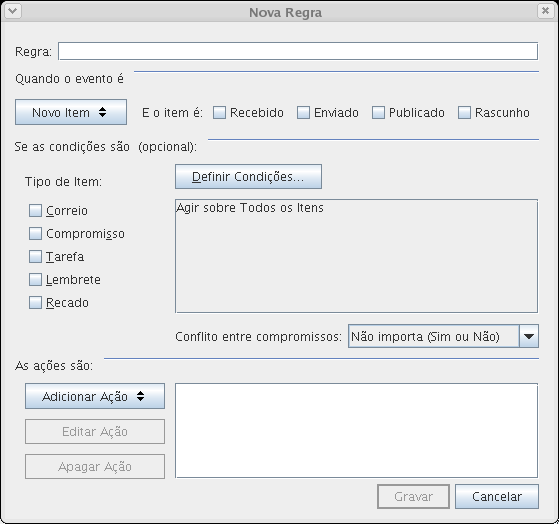Tick the Enviado checkbox
Image resolution: width=559 pixels, height=524 pixels.
[303, 113]
